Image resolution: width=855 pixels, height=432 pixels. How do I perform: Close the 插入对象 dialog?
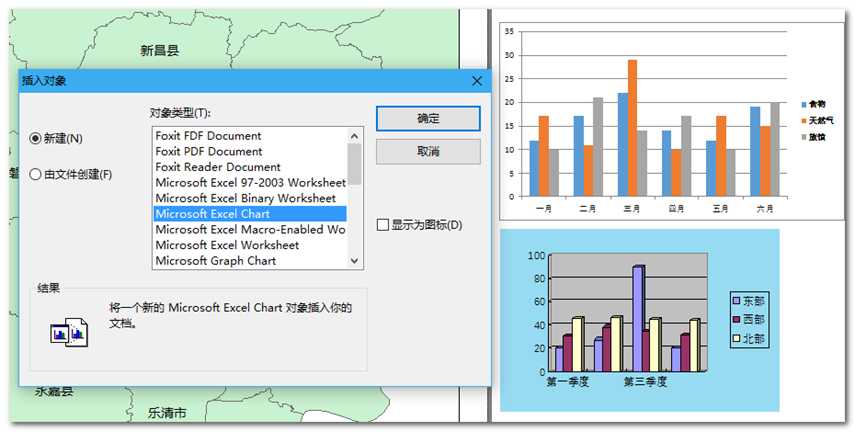pos(477,81)
